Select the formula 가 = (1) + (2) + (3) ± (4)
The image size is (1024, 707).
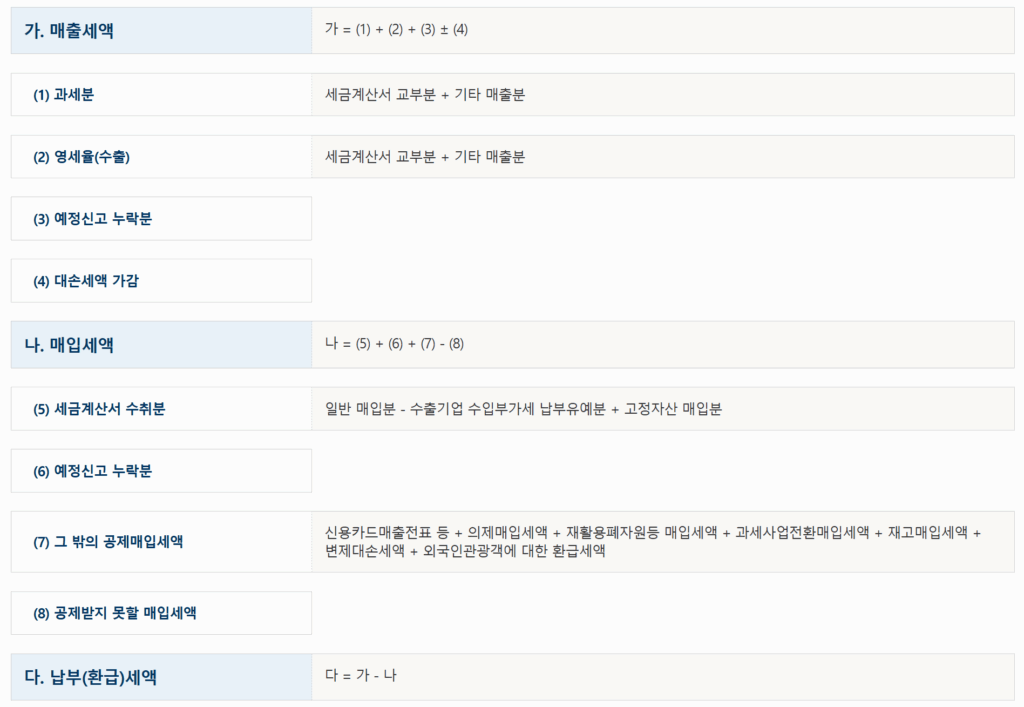click(x=397, y=30)
